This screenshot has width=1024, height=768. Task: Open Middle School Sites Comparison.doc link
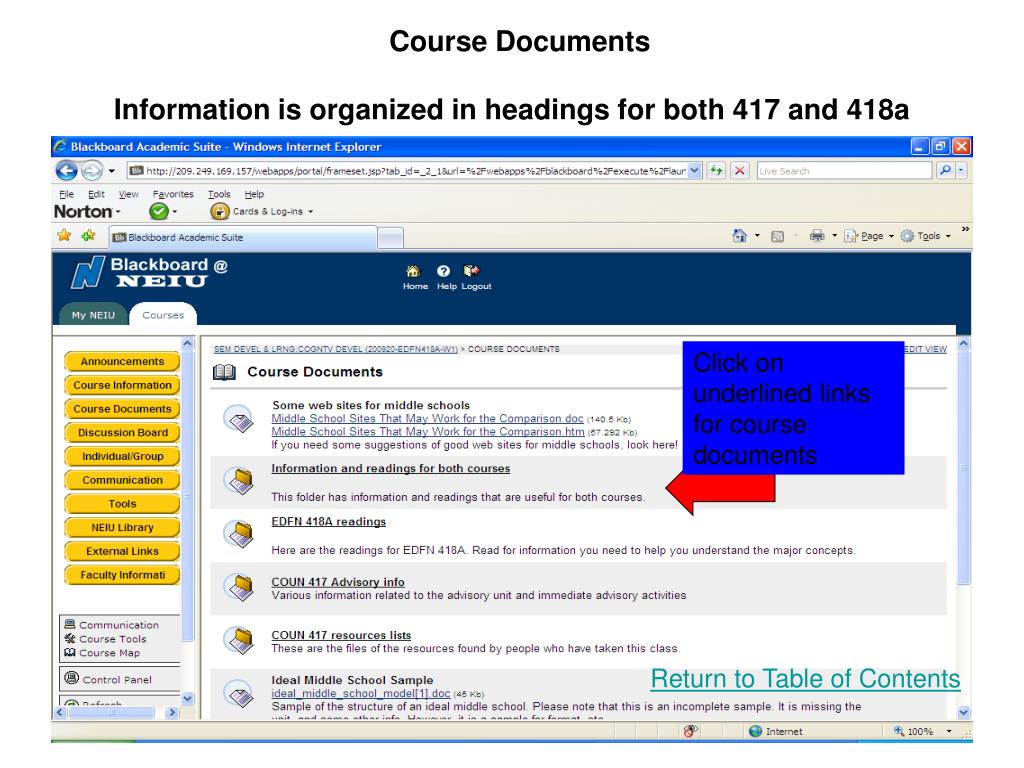pyautogui.click(x=427, y=419)
